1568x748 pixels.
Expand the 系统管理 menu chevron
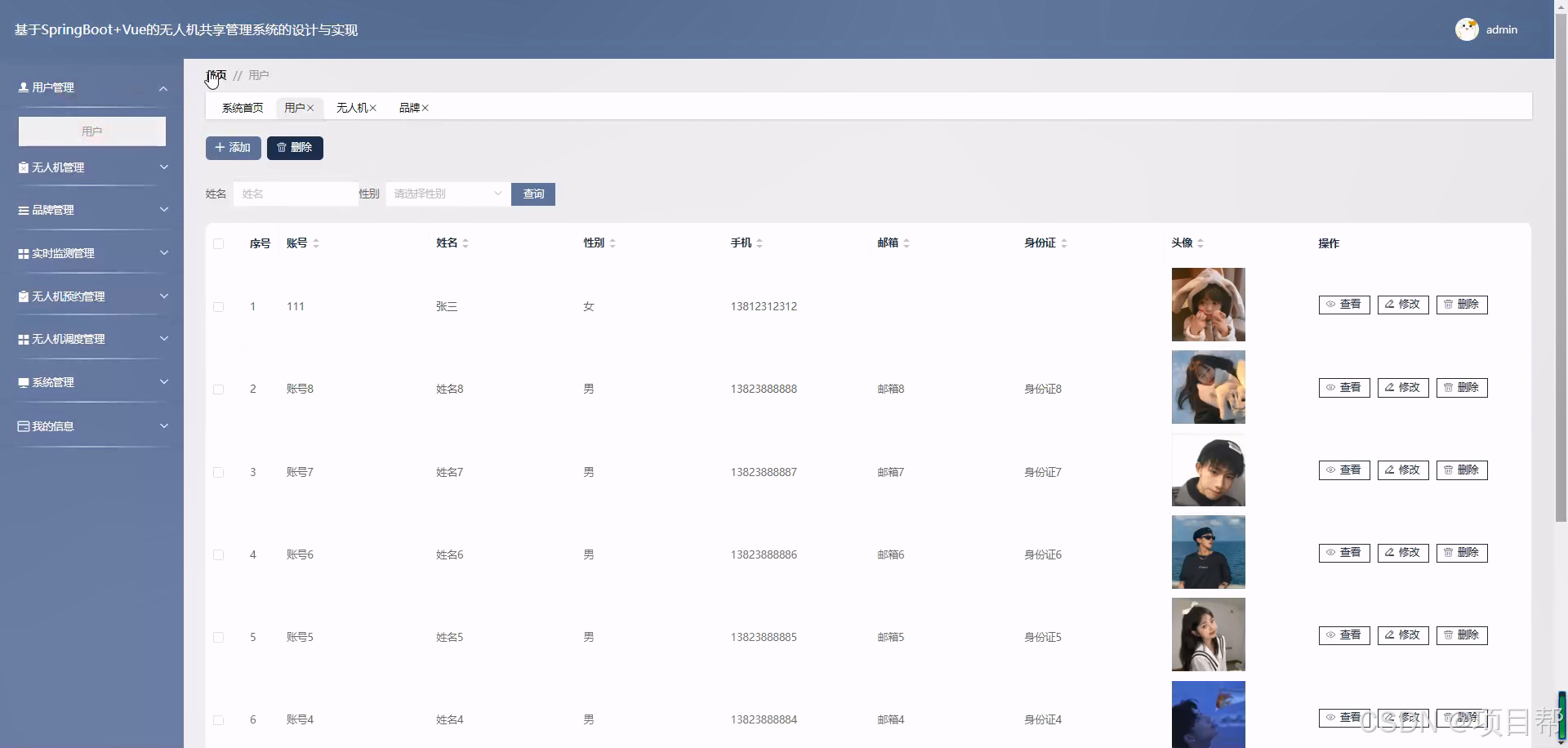click(163, 382)
